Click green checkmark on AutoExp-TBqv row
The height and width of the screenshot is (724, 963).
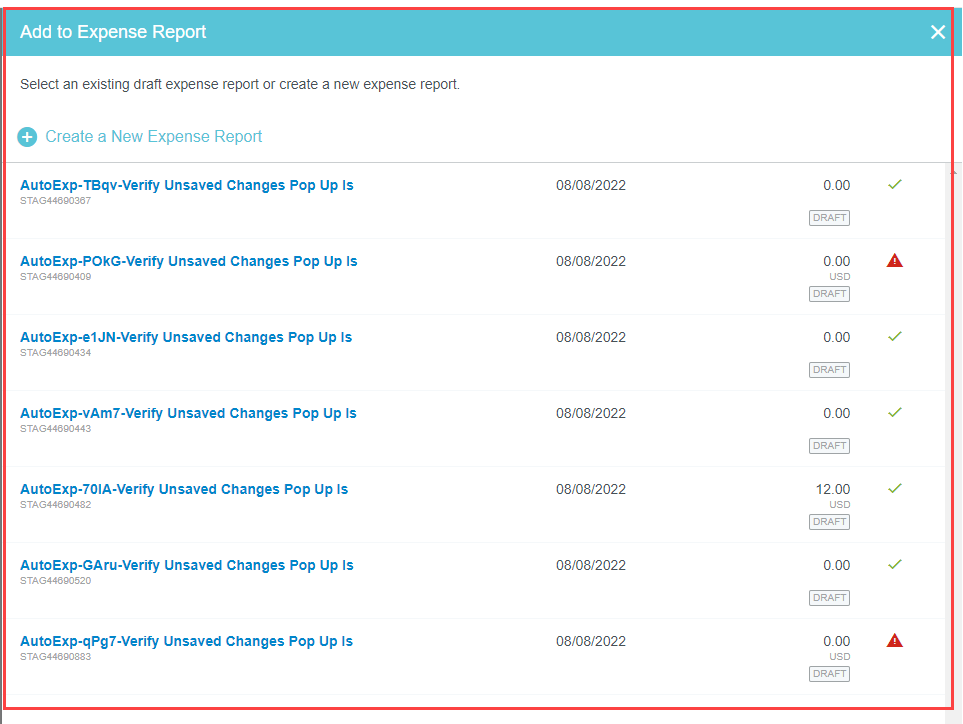point(895,185)
